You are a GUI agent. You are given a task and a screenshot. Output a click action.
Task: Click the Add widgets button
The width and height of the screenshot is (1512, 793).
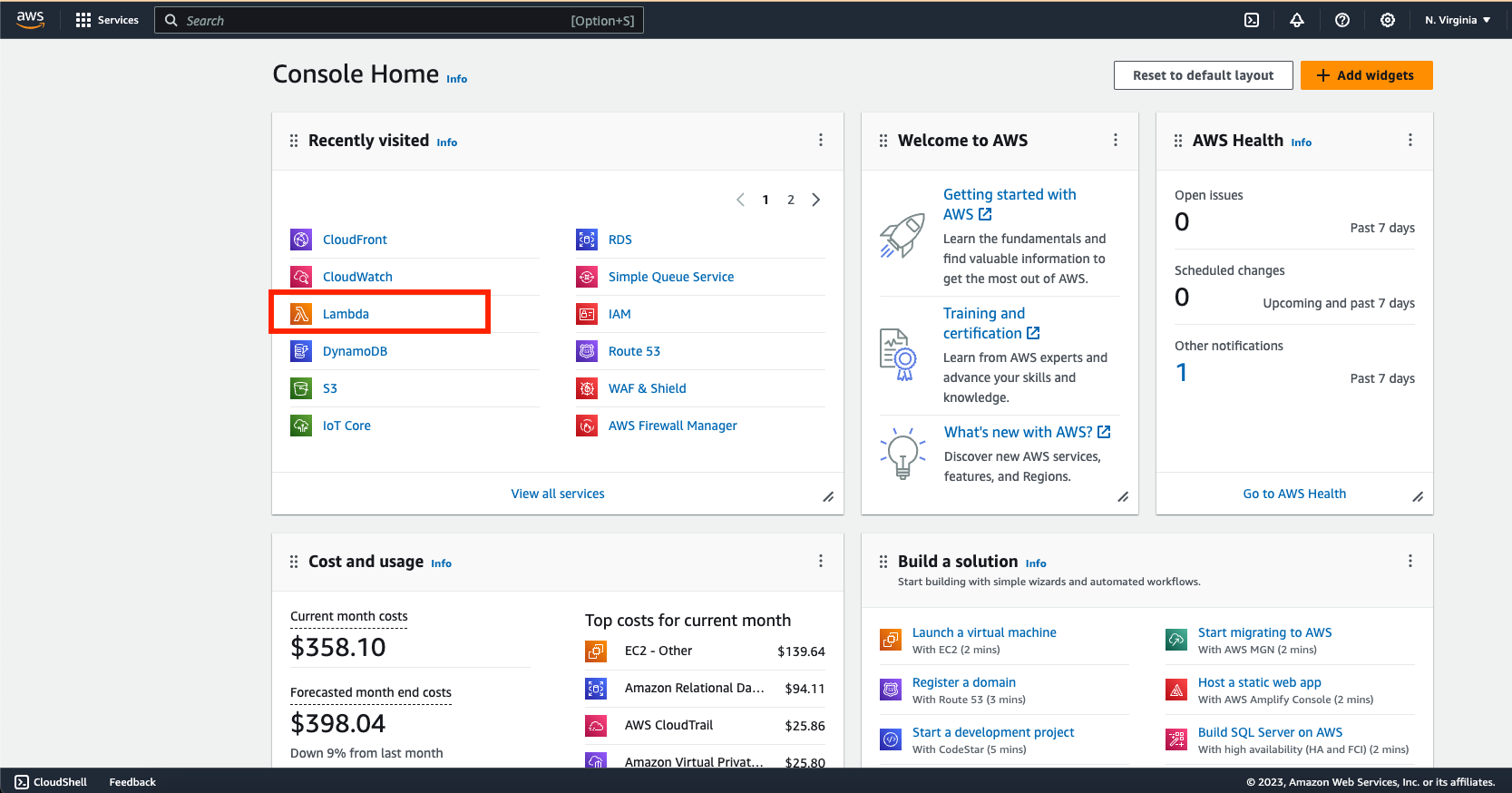[1366, 75]
